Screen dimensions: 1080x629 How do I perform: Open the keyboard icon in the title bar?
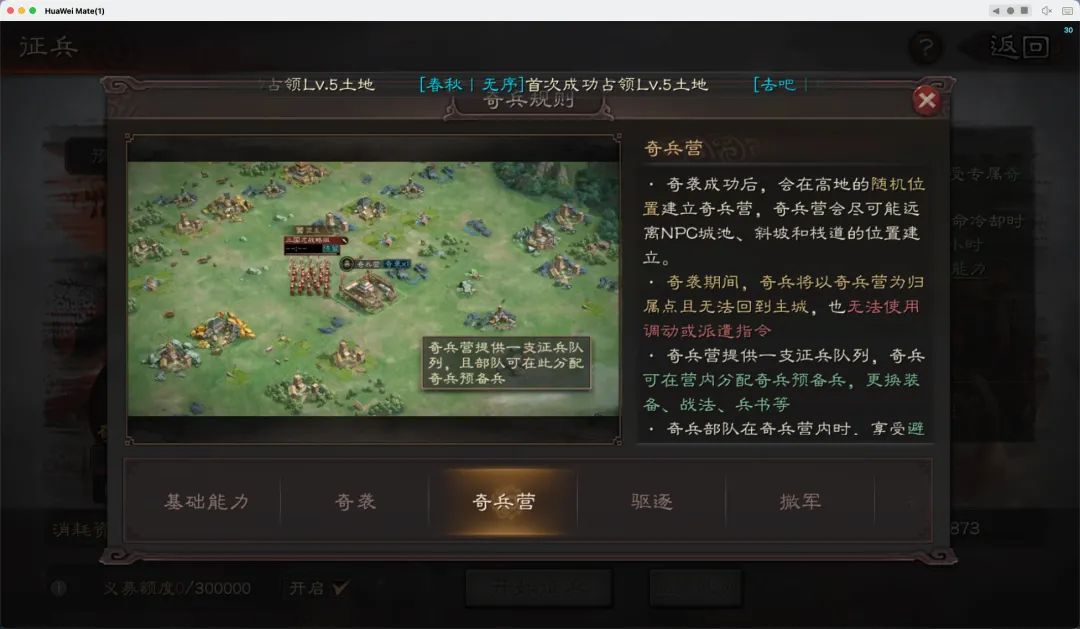pos(1067,10)
